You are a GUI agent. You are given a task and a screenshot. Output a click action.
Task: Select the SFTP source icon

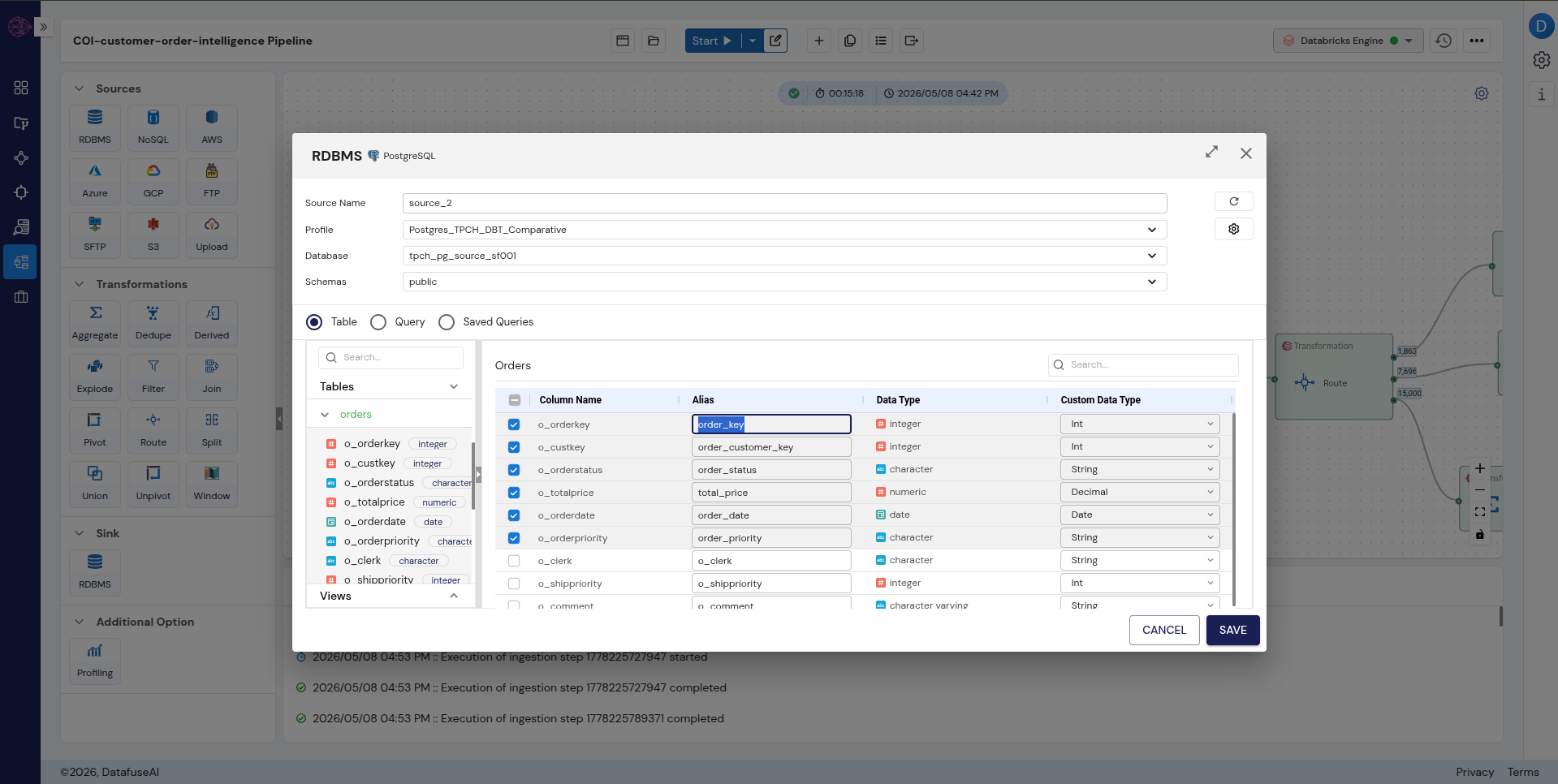tap(95, 234)
